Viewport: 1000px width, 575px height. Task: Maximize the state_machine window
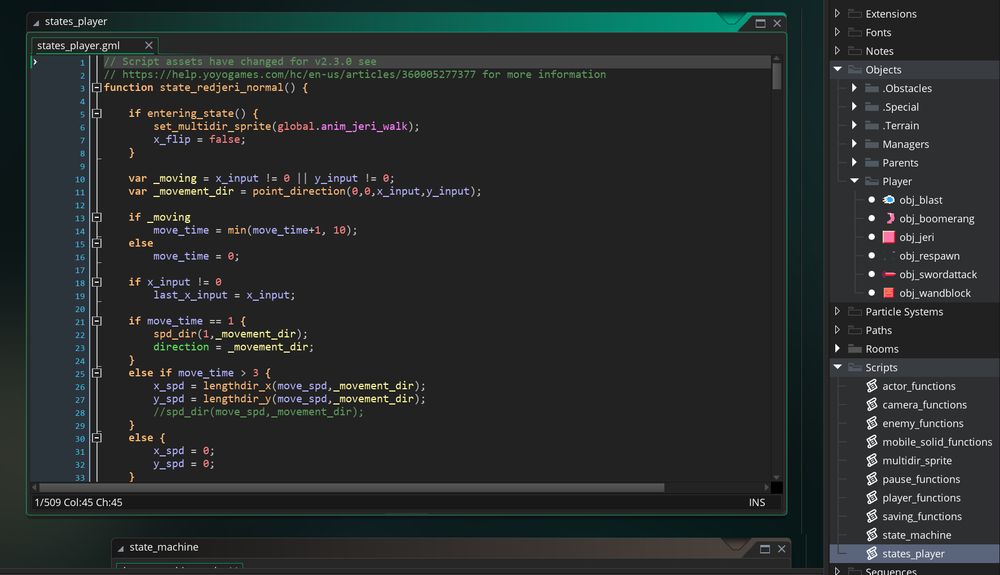tap(765, 549)
